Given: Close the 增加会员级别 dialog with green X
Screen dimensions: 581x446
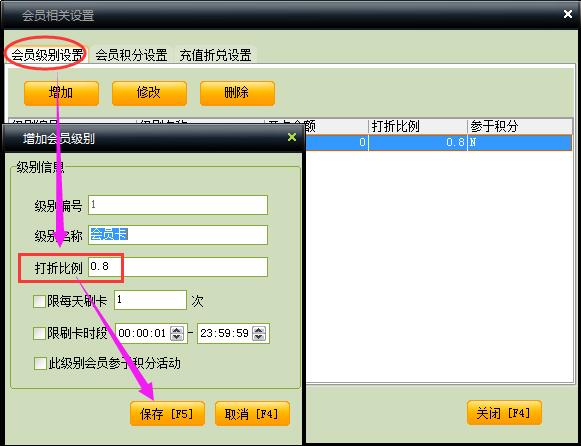Looking at the screenshot, I should click(292, 137).
